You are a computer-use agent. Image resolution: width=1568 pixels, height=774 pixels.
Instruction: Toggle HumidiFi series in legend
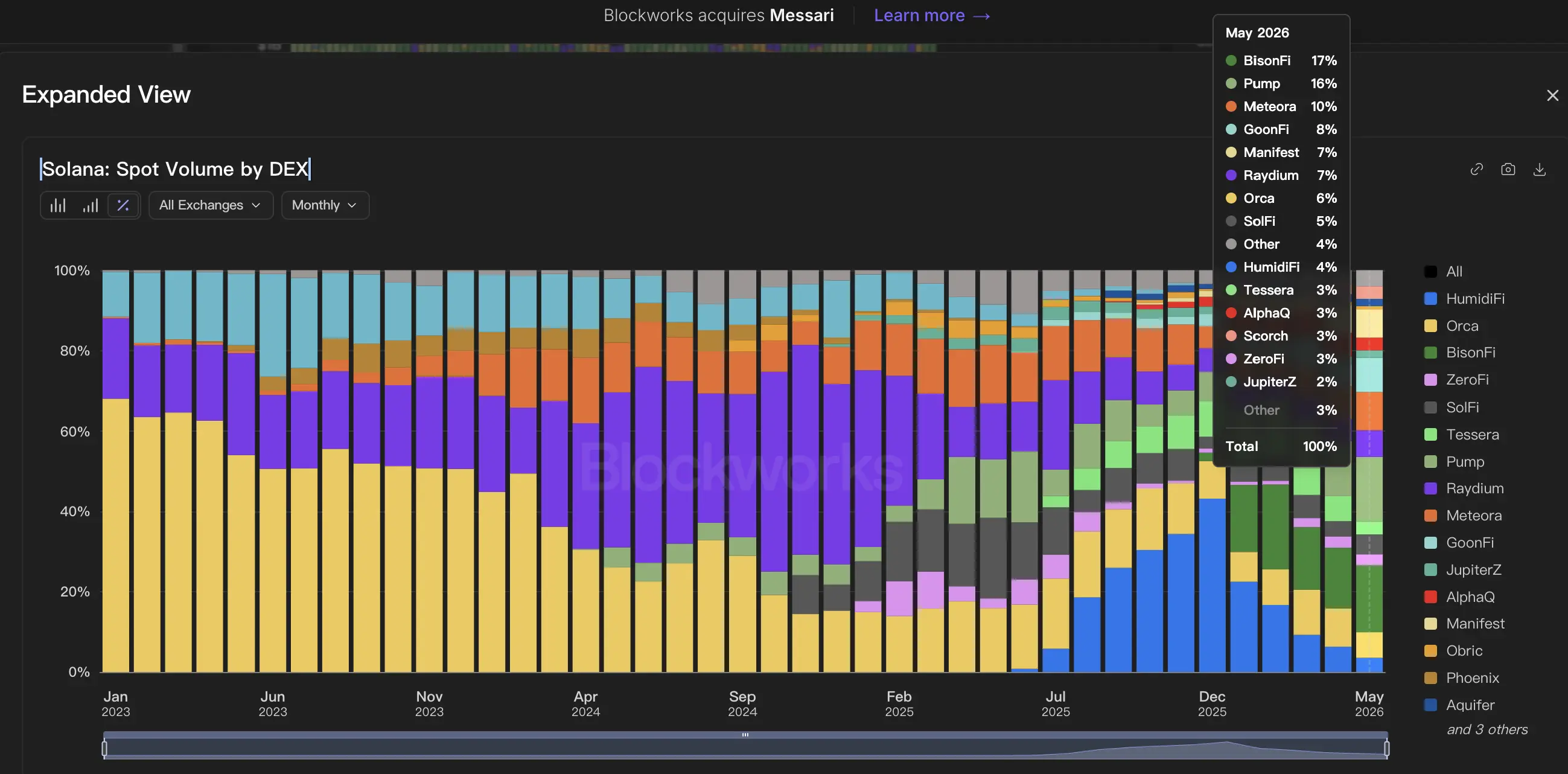tap(1465, 298)
